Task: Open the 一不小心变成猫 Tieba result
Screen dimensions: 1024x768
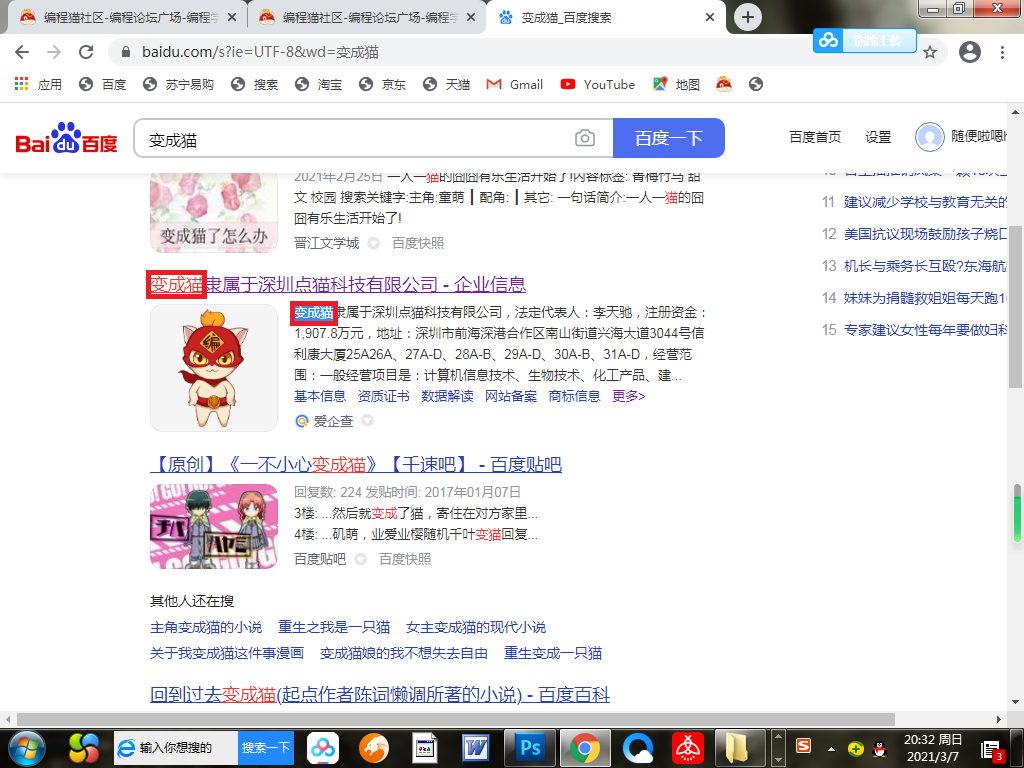Action: click(356, 464)
